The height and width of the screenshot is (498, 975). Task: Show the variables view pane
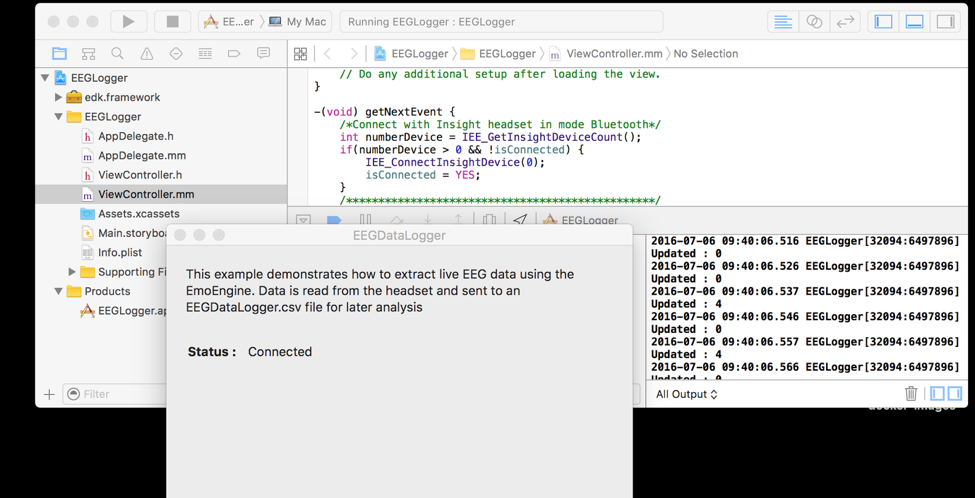click(x=939, y=394)
